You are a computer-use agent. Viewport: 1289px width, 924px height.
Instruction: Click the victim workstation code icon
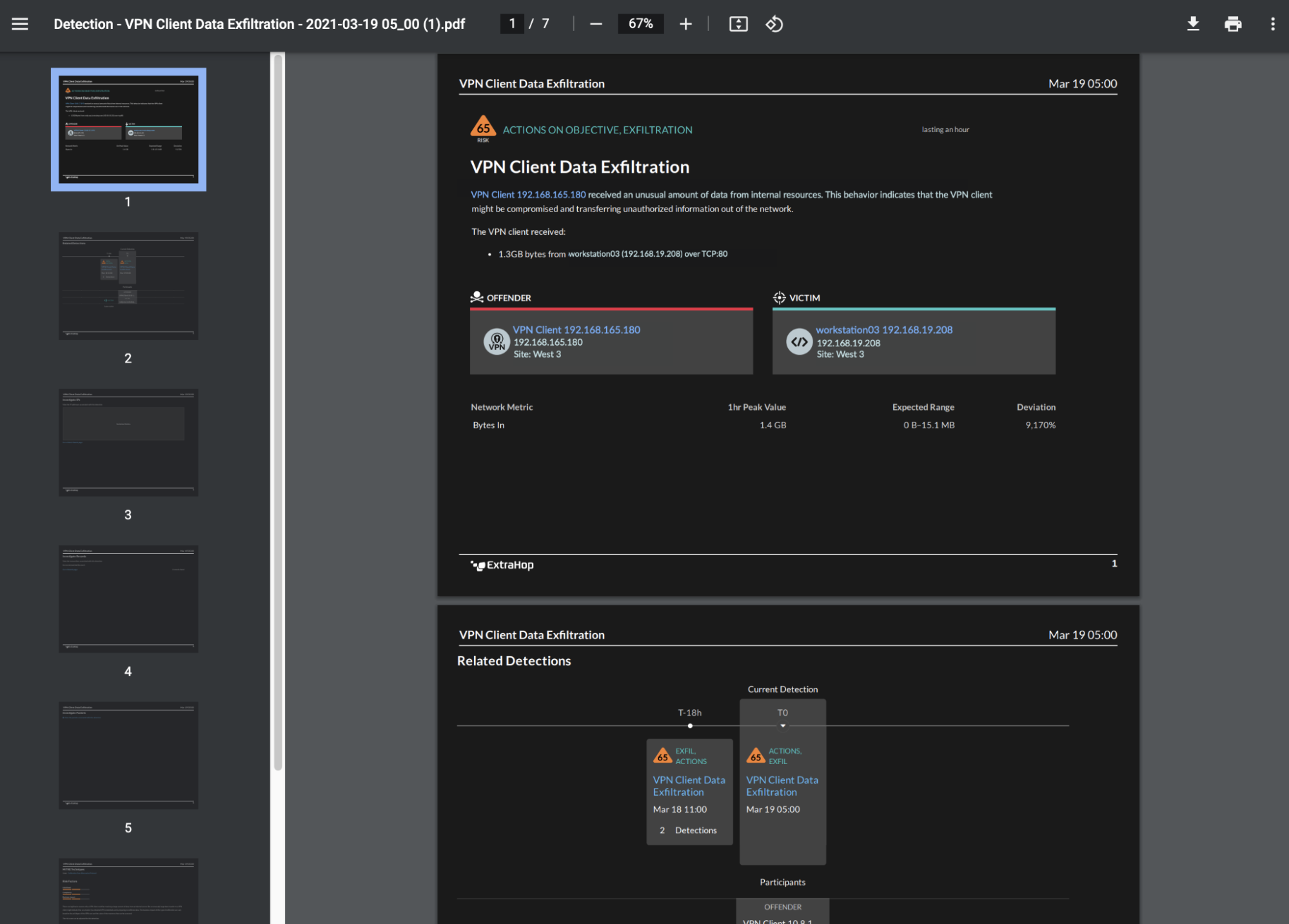pos(799,342)
